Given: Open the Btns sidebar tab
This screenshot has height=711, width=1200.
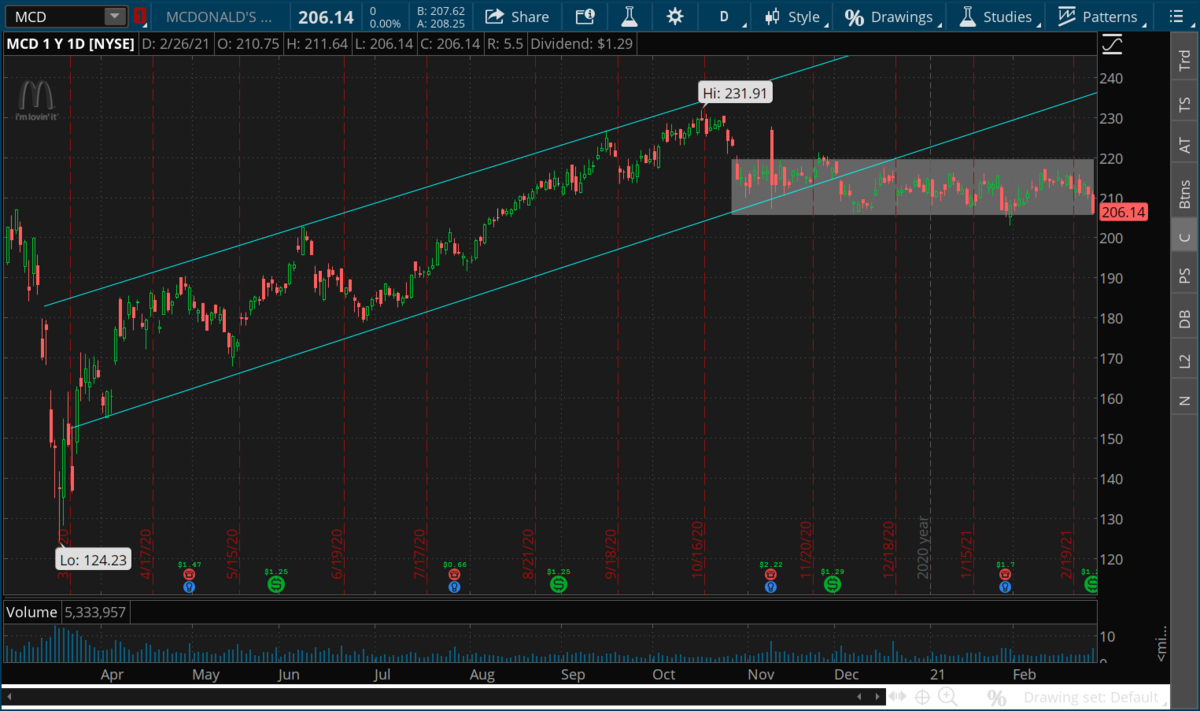Looking at the screenshot, I should 1185,193.
